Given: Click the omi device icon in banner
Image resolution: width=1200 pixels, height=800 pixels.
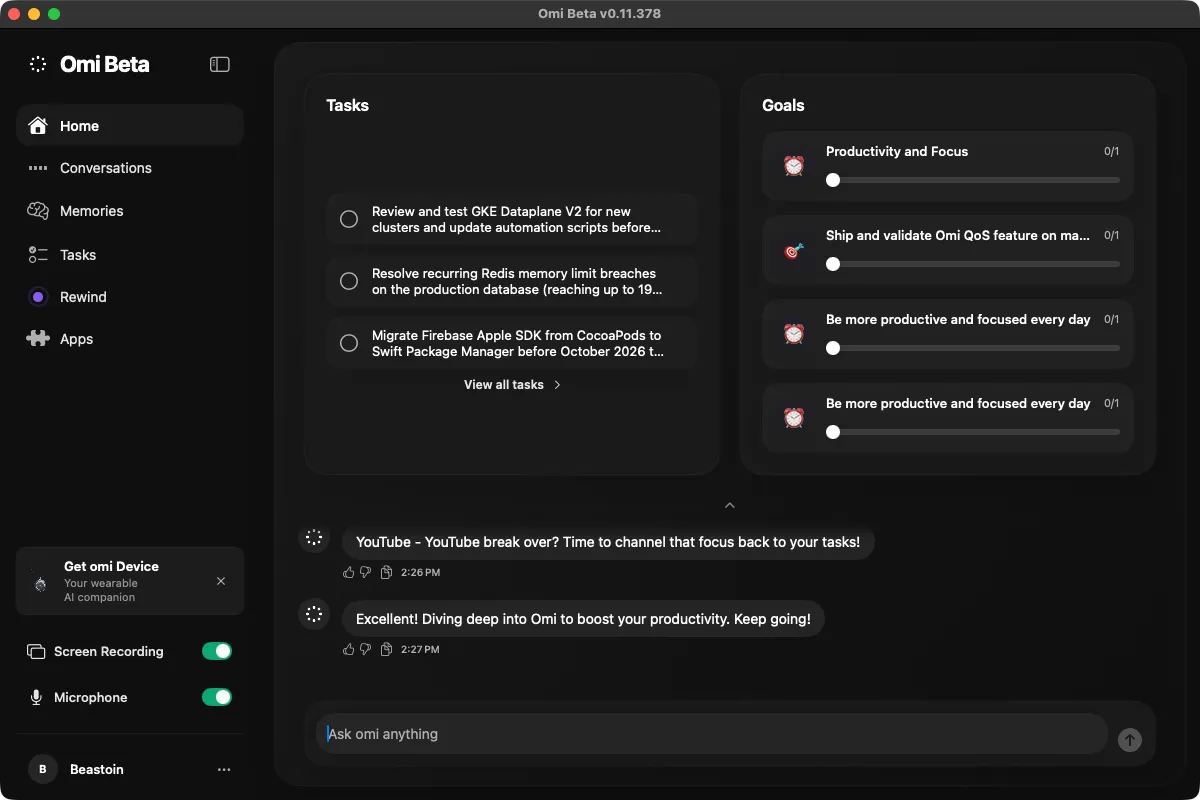Looking at the screenshot, I should (40, 583).
